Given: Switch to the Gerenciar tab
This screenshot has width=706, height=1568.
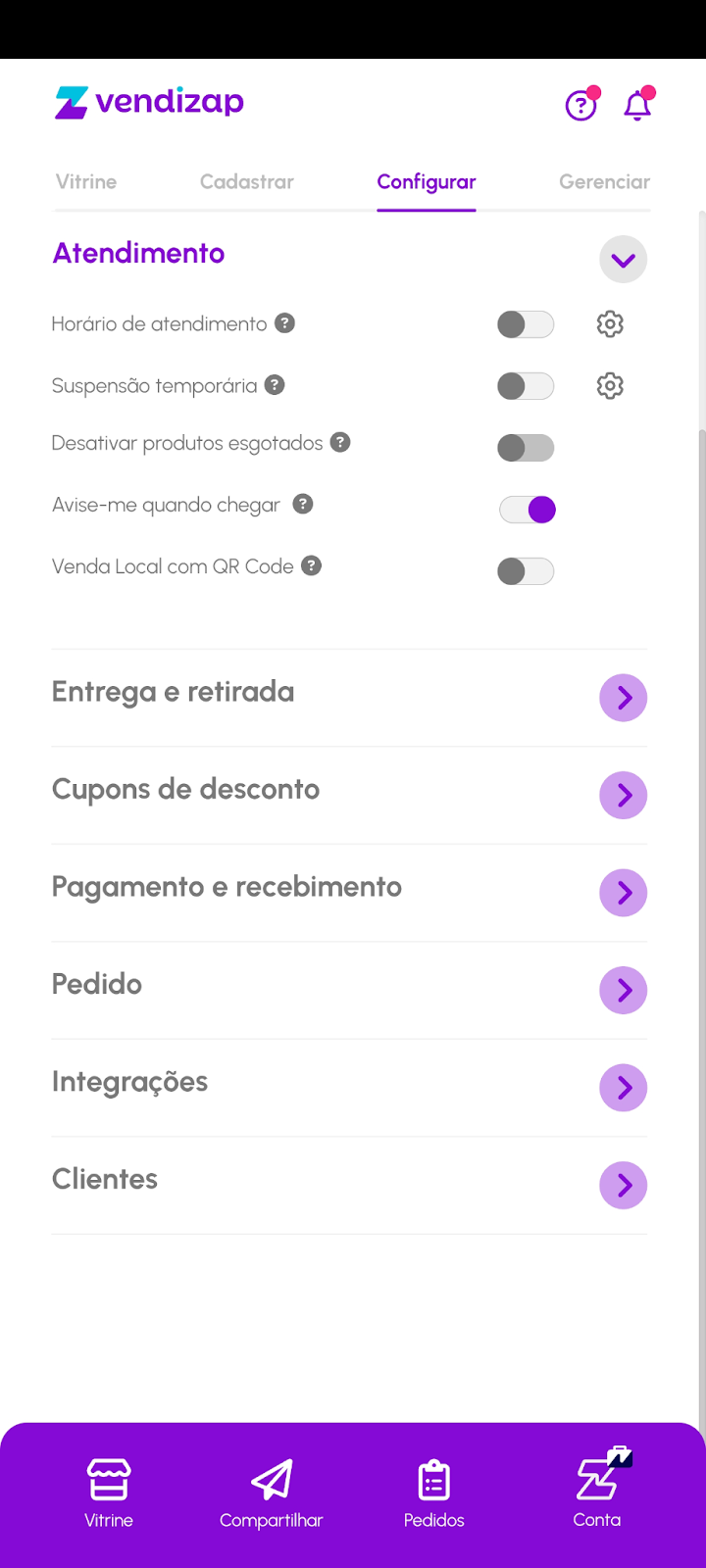Looking at the screenshot, I should pos(604,182).
